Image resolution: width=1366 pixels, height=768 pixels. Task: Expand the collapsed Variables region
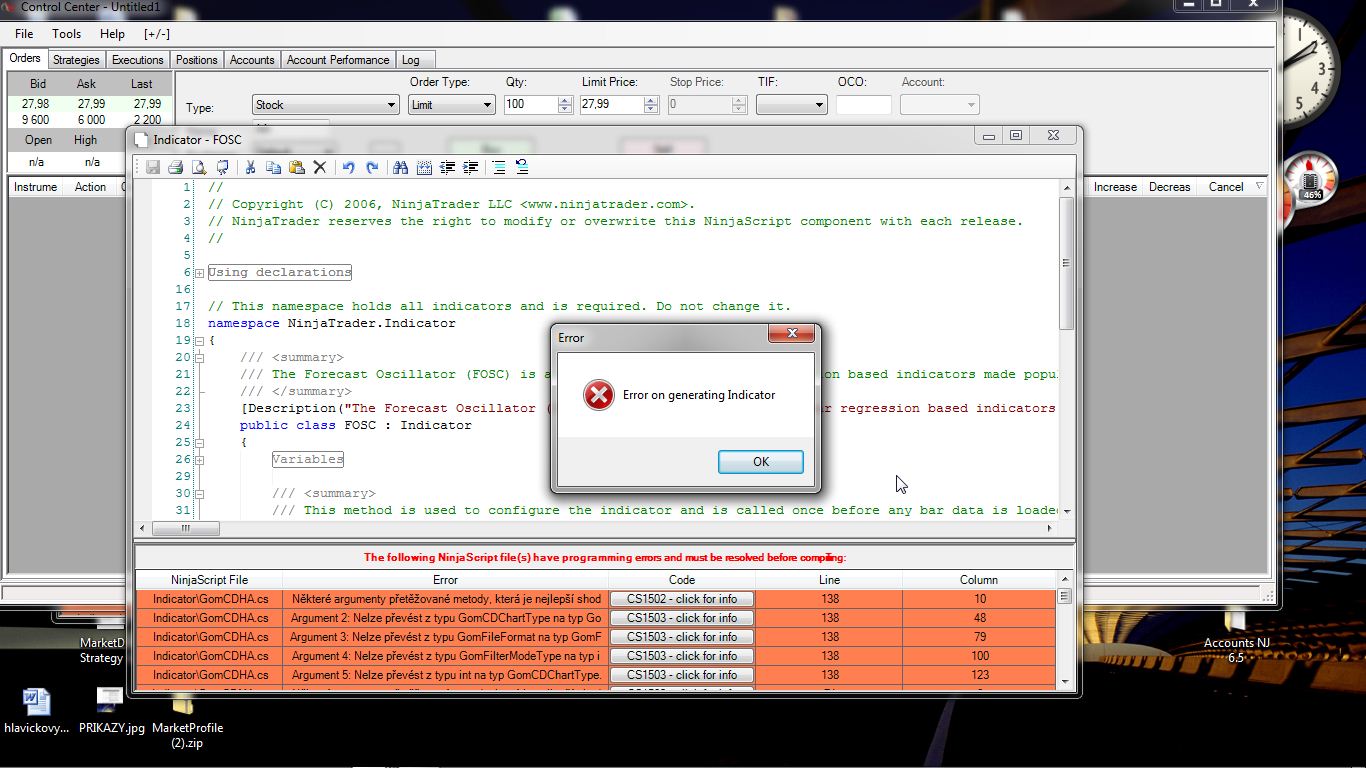pyautogui.click(x=199, y=460)
